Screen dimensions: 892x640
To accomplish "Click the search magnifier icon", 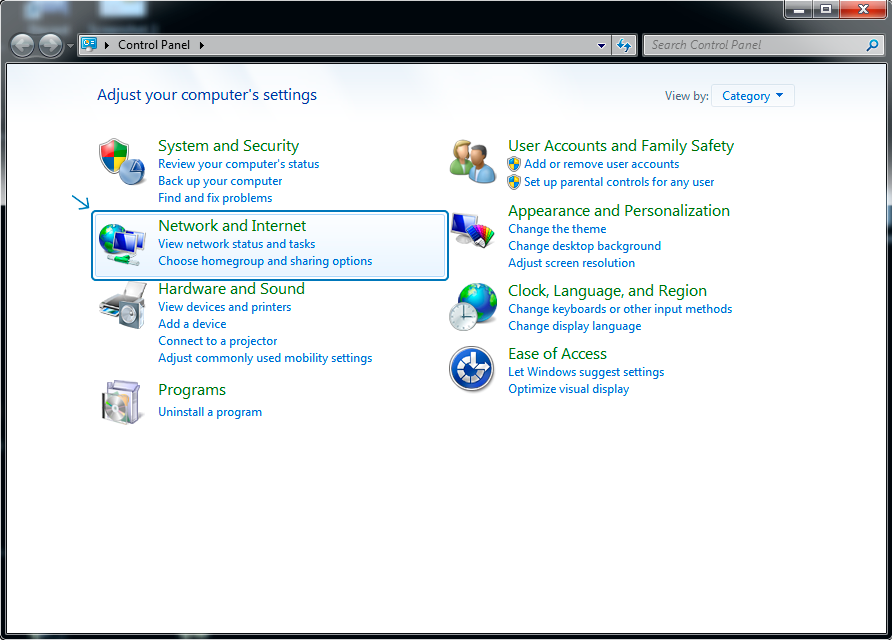I will click(x=872, y=45).
